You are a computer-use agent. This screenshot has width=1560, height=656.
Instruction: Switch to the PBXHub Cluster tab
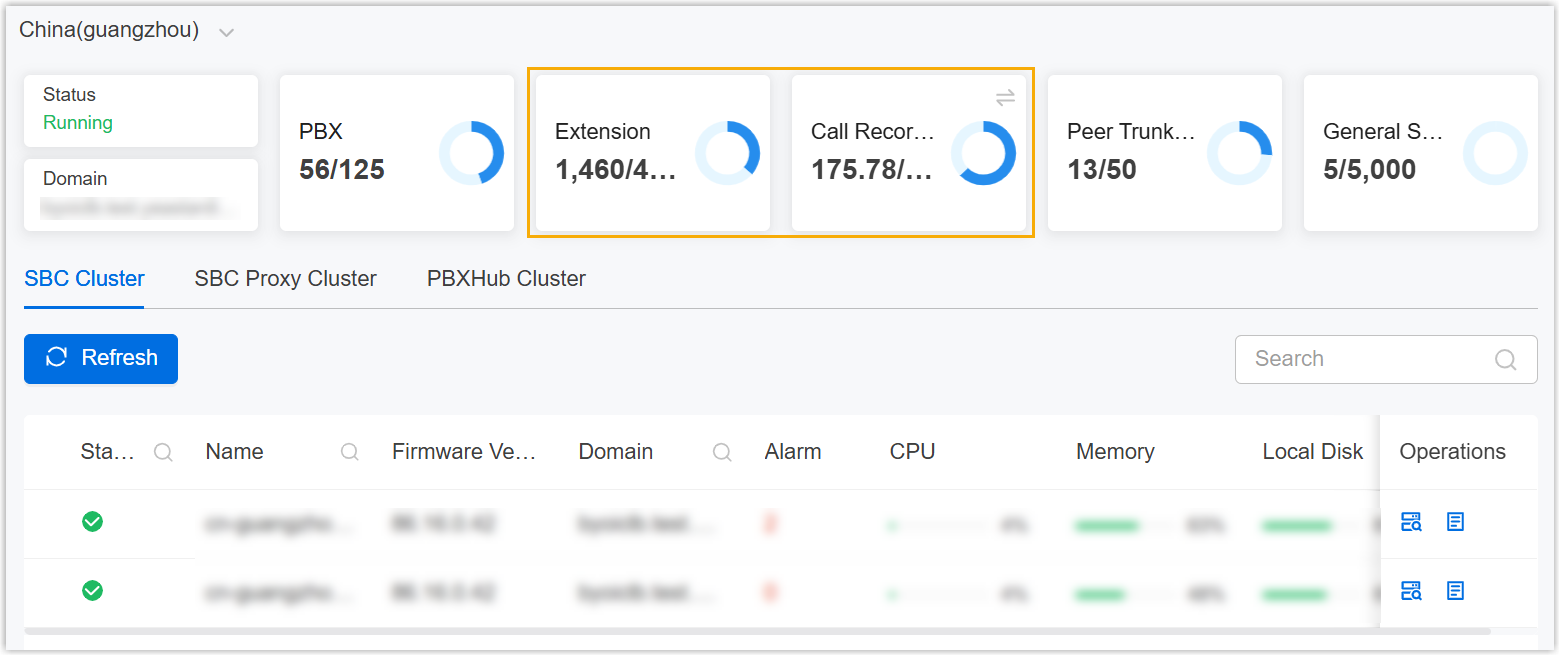506,279
